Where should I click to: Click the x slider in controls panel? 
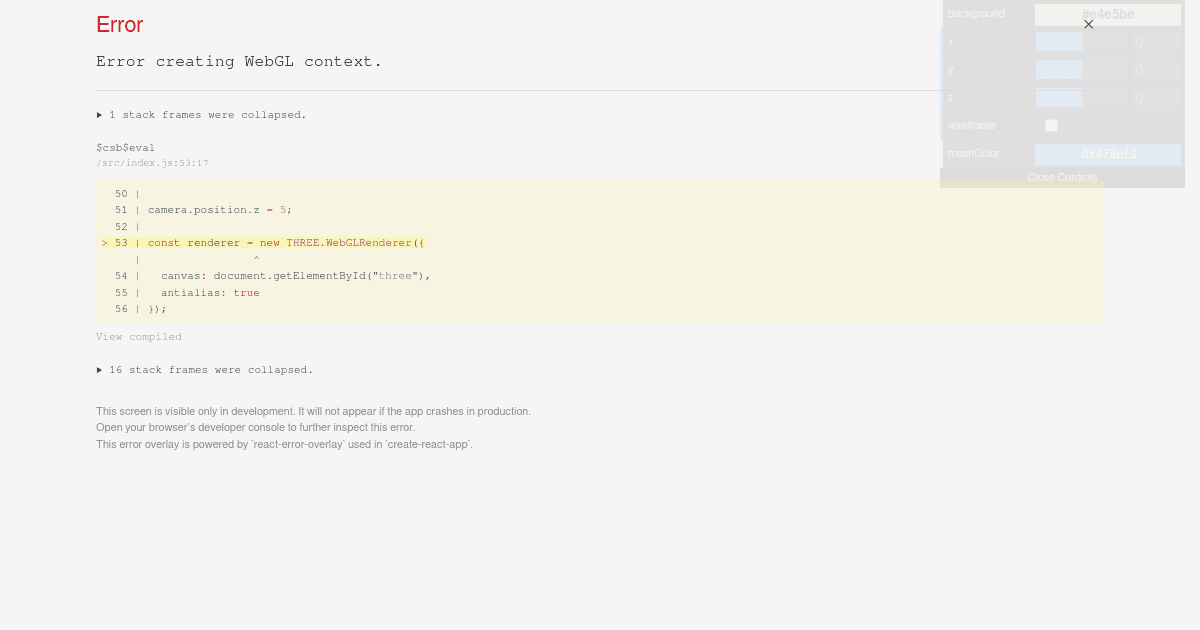[1081, 42]
